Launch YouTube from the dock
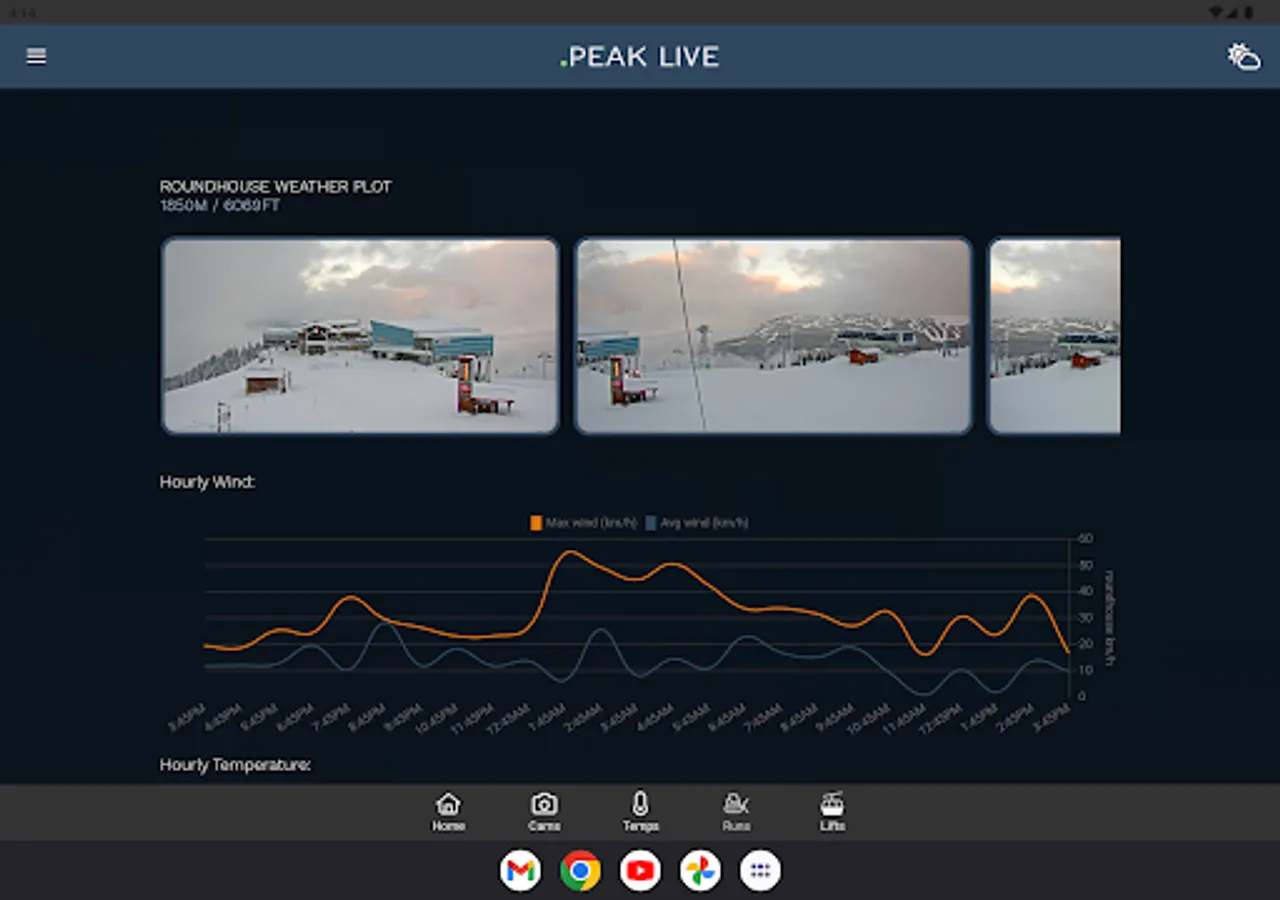This screenshot has height=900, width=1280. [x=640, y=871]
